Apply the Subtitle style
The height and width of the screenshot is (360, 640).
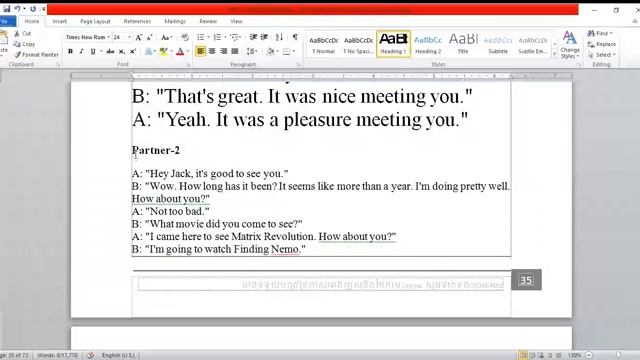498,44
